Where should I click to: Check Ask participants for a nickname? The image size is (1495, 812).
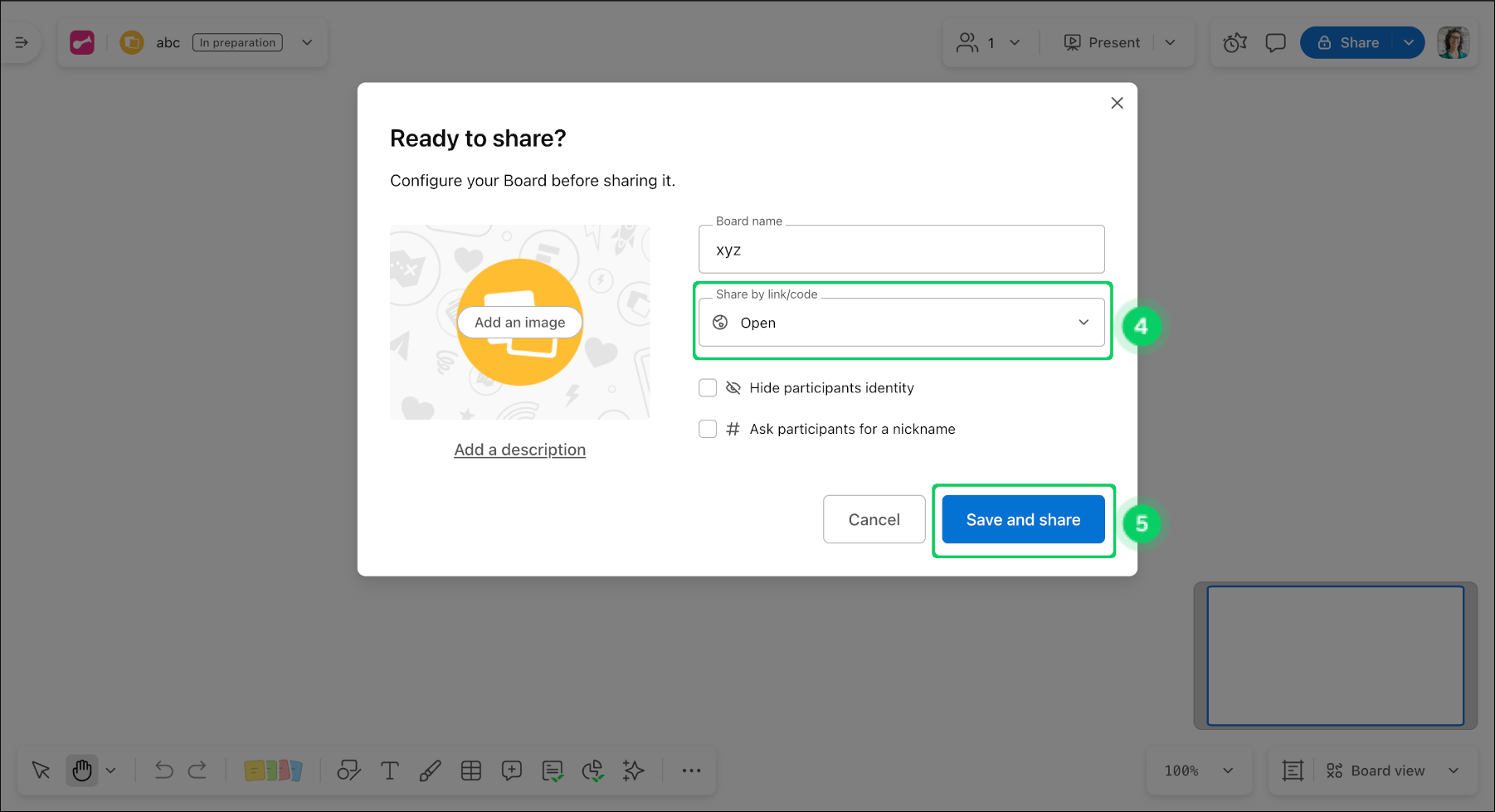pyautogui.click(x=708, y=429)
